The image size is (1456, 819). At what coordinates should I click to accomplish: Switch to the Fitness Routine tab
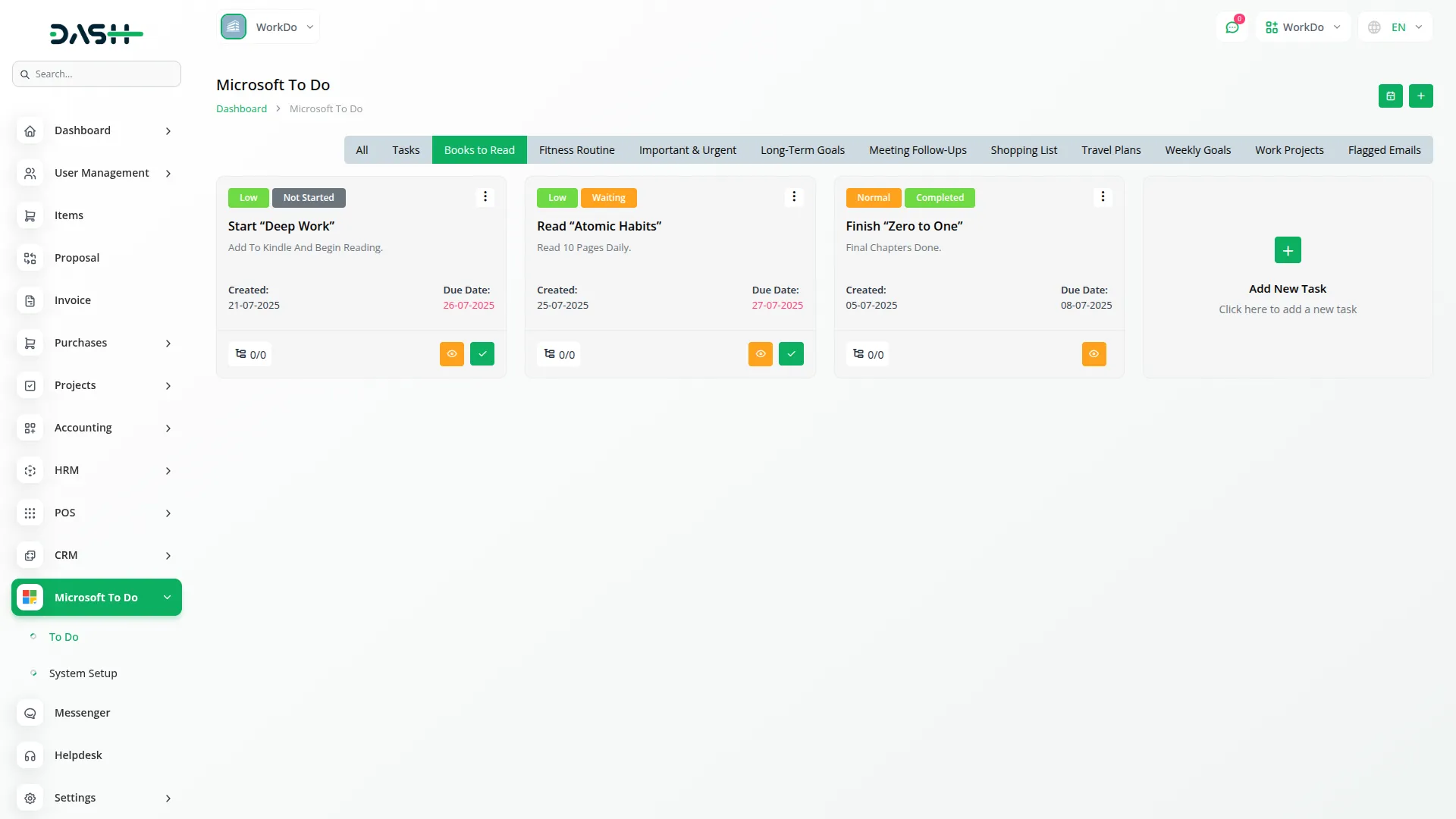click(576, 150)
